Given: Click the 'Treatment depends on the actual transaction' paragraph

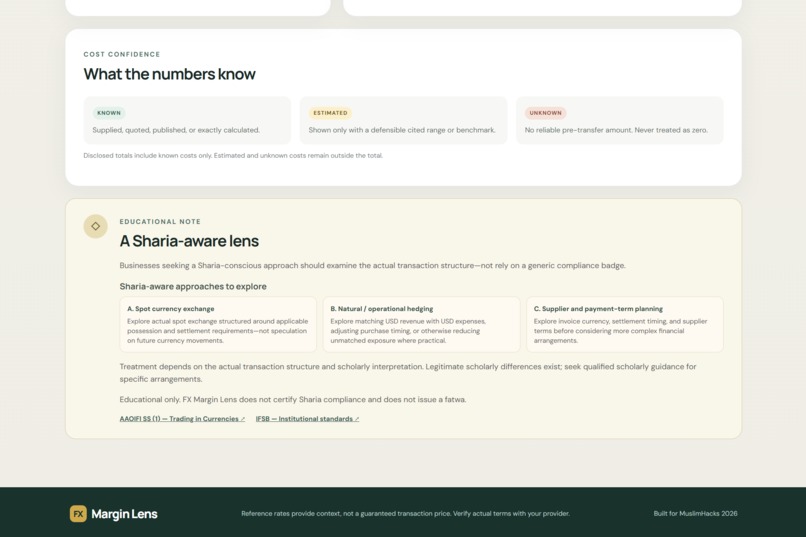Looking at the screenshot, I should (x=408, y=373).
